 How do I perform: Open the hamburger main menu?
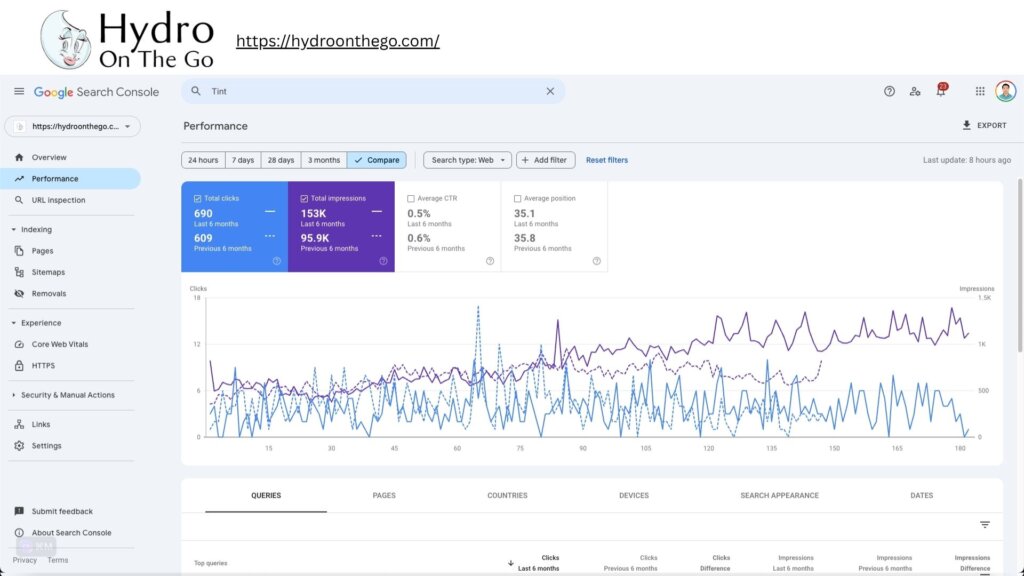coord(19,91)
